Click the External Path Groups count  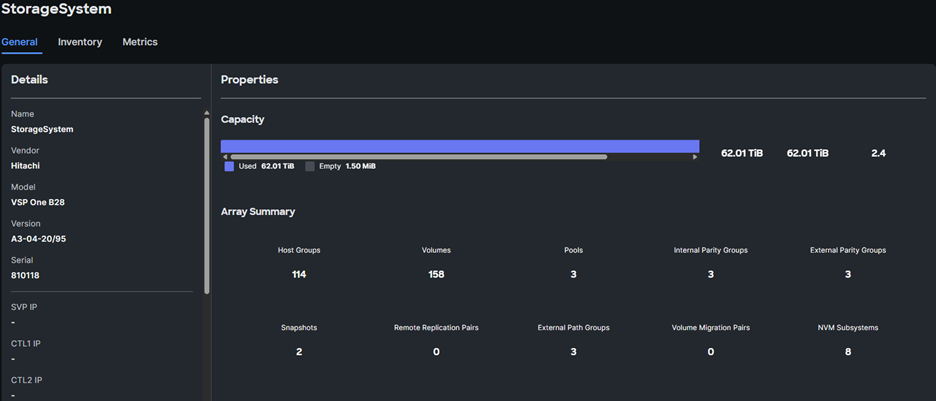(573, 351)
